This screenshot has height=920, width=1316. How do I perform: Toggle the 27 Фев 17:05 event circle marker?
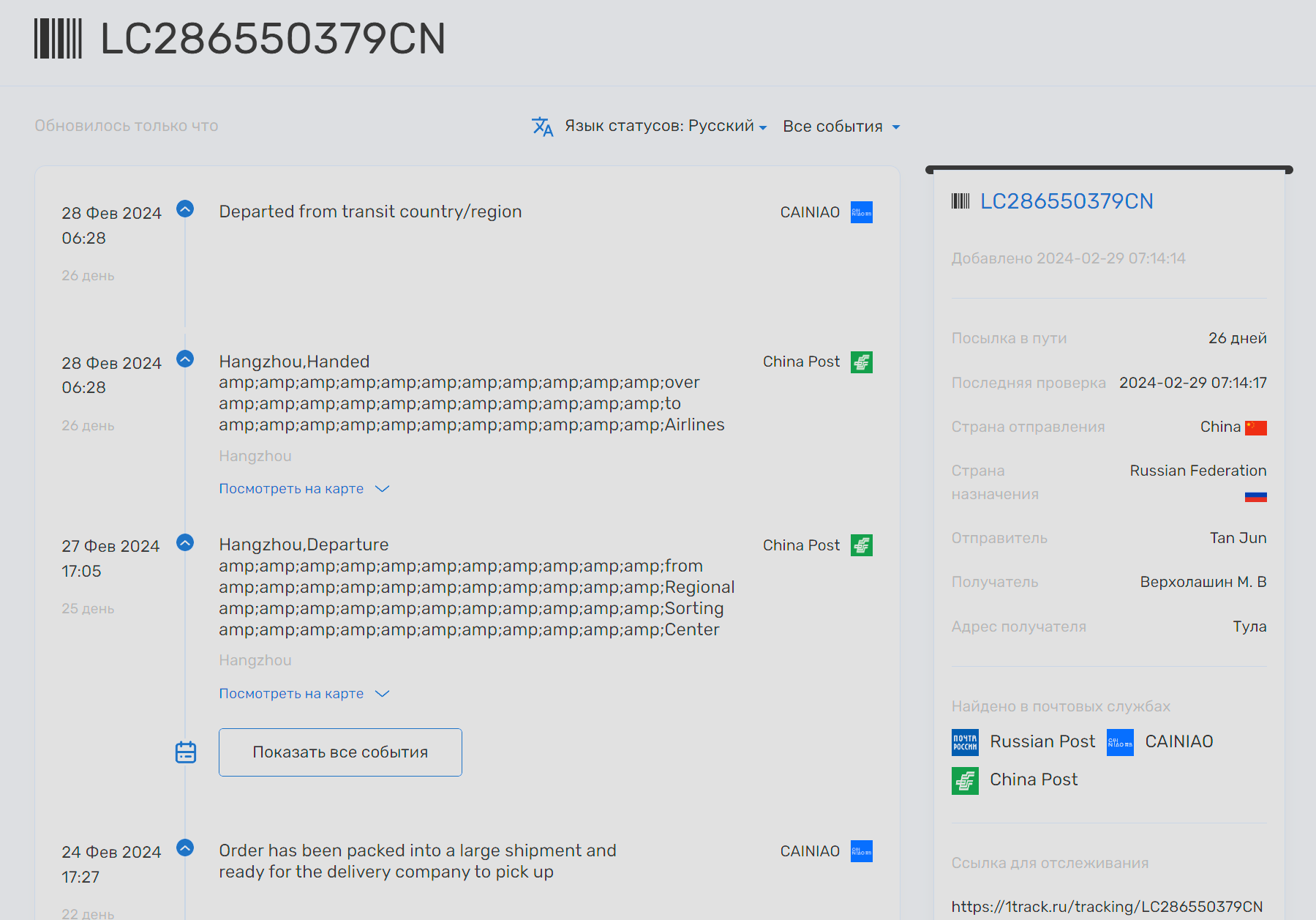185,542
